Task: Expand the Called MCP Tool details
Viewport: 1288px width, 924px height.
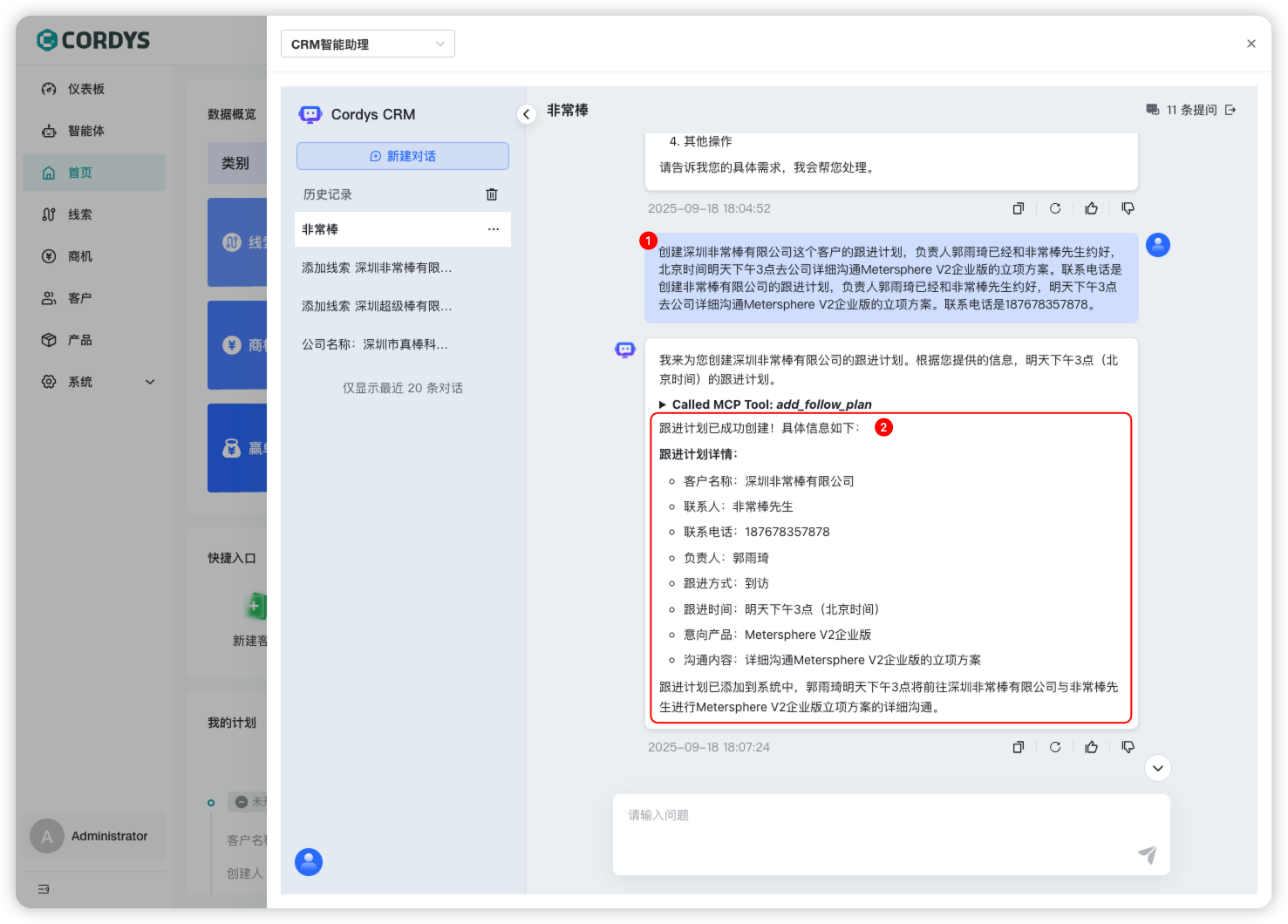Action: [664, 404]
